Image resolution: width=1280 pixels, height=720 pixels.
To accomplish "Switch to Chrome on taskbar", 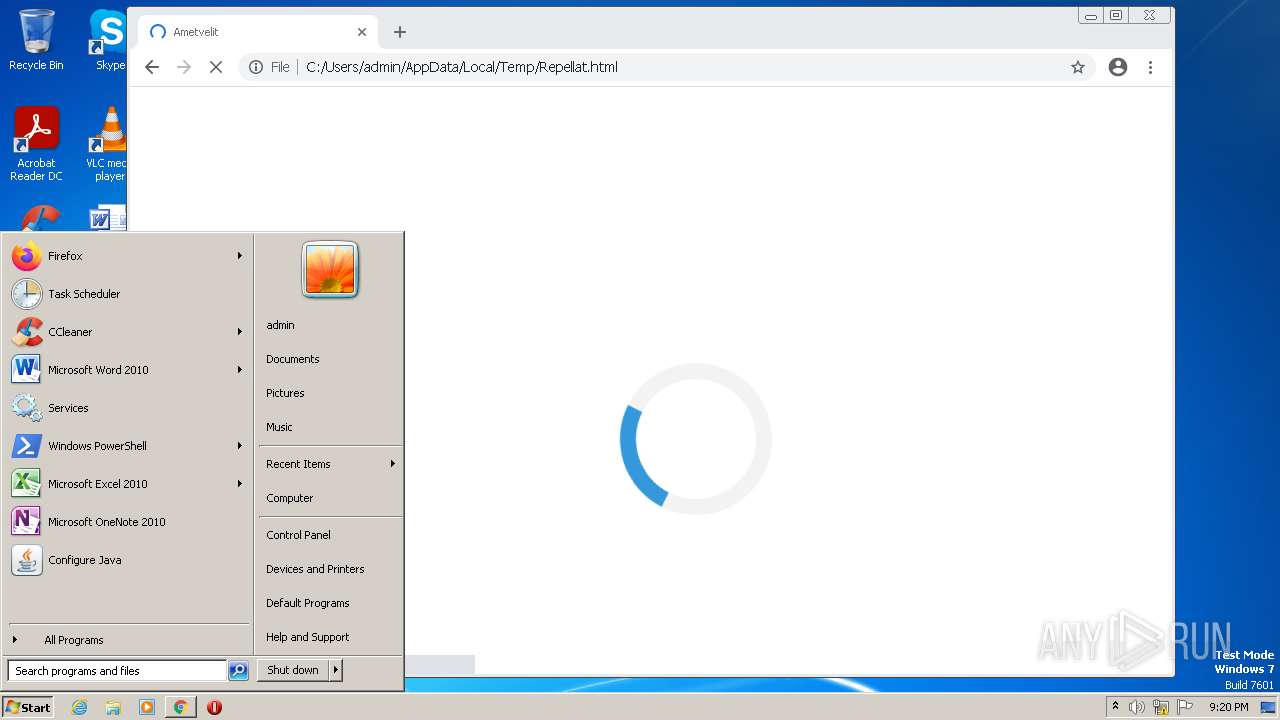I will (x=180, y=707).
